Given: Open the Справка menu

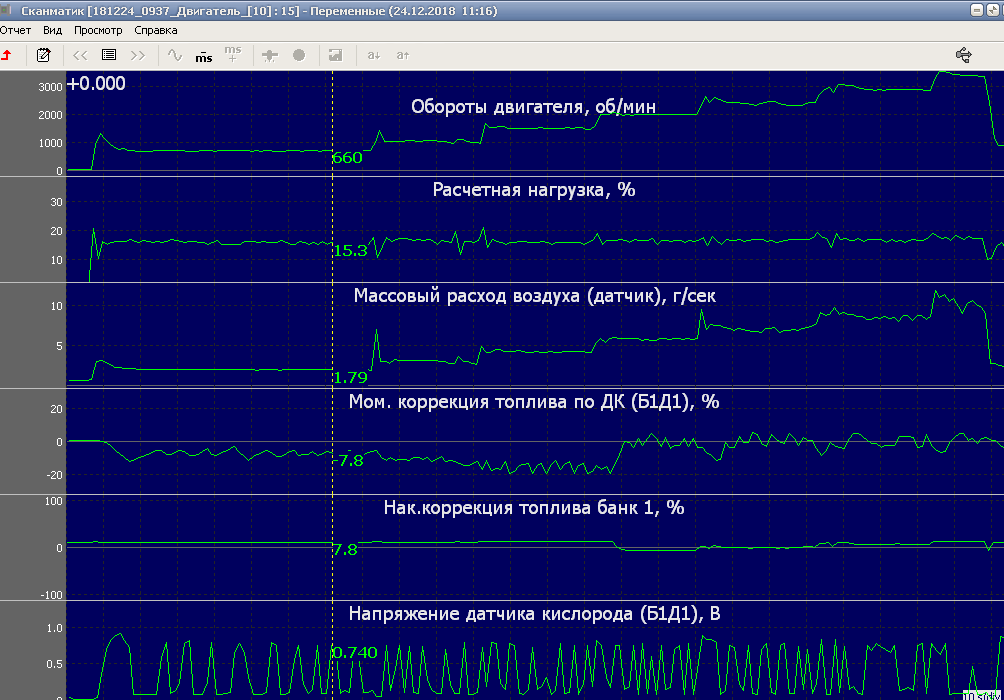Looking at the screenshot, I should pos(156,30).
